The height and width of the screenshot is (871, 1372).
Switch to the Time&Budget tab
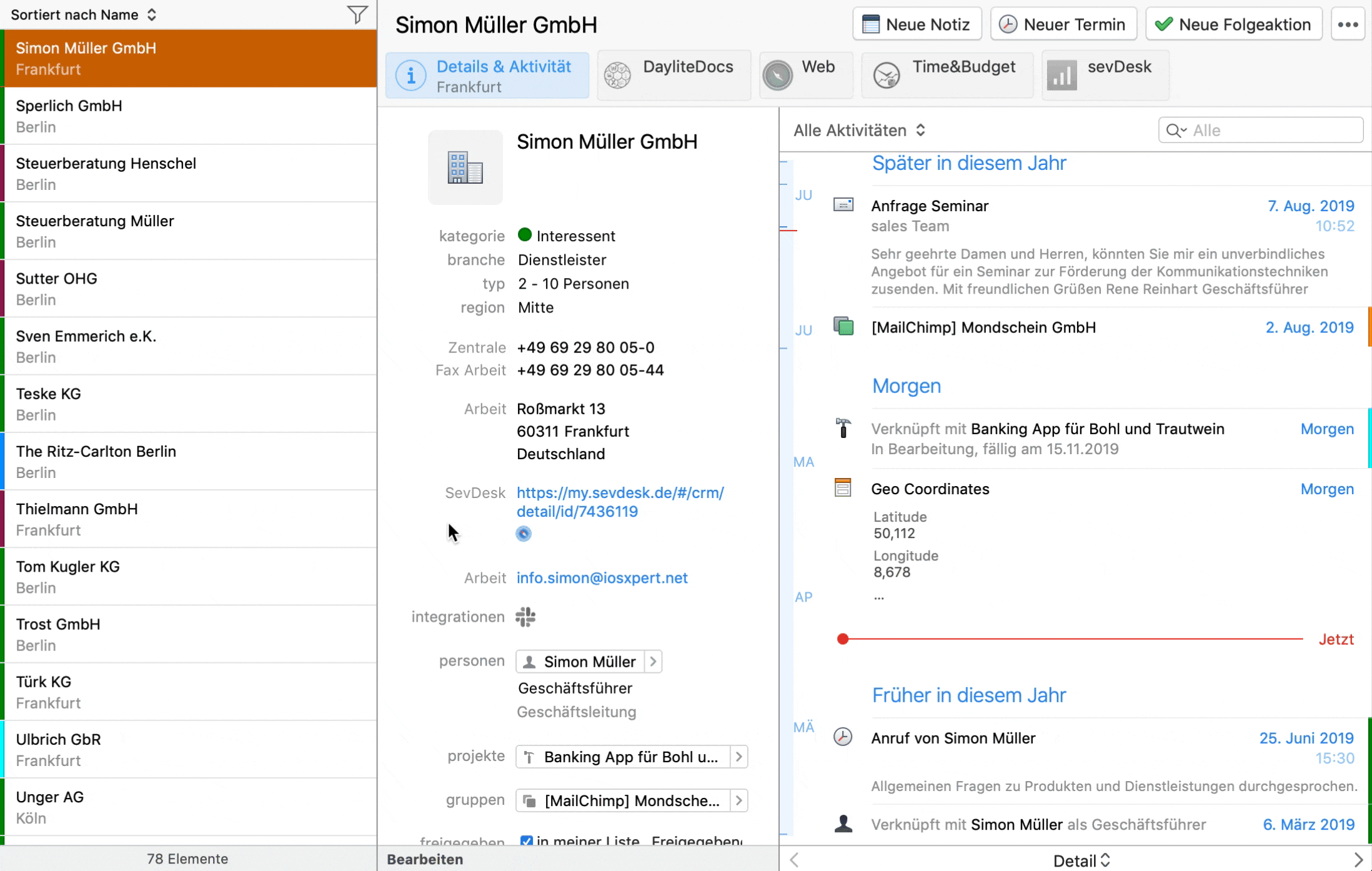947,76
